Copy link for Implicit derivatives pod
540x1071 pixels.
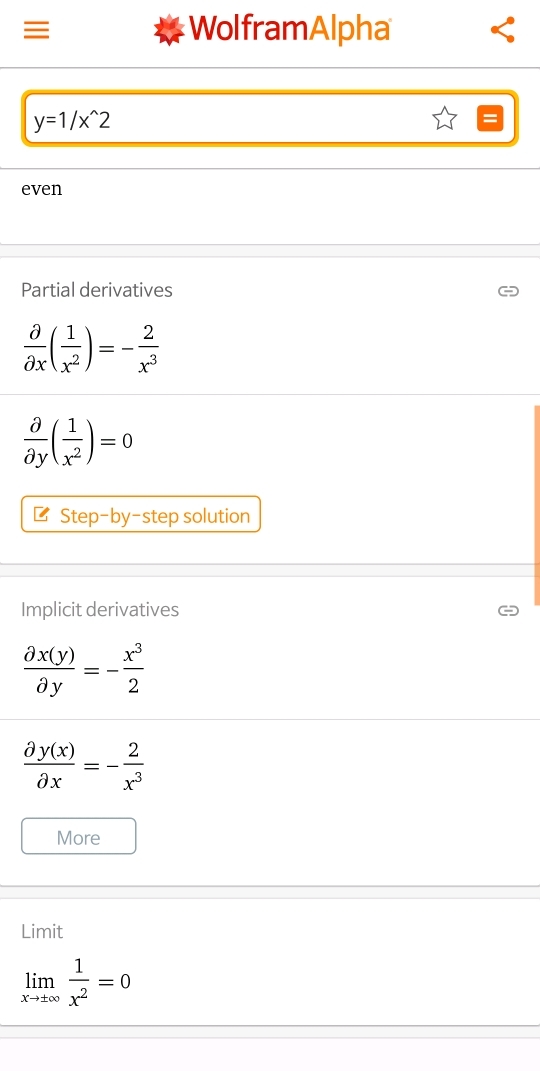coord(508,610)
